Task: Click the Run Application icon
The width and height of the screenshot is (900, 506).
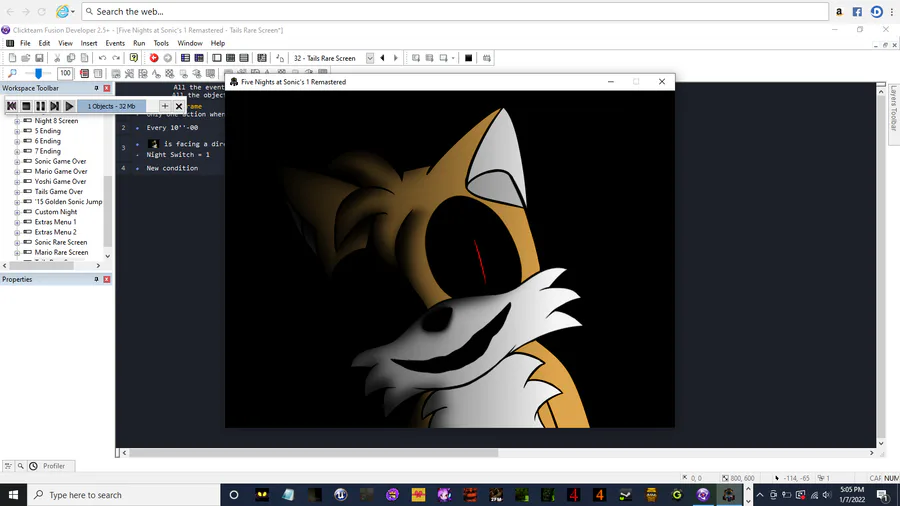Action: 429,58
